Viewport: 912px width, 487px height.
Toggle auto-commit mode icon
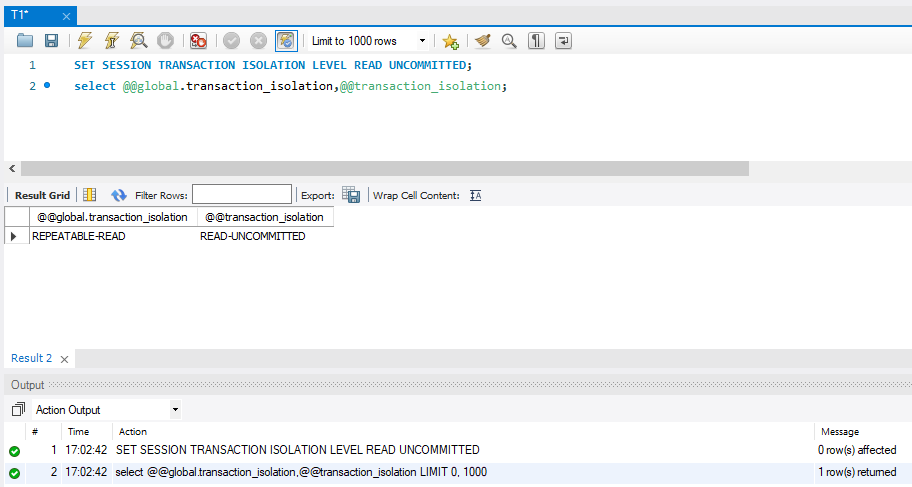coord(286,41)
